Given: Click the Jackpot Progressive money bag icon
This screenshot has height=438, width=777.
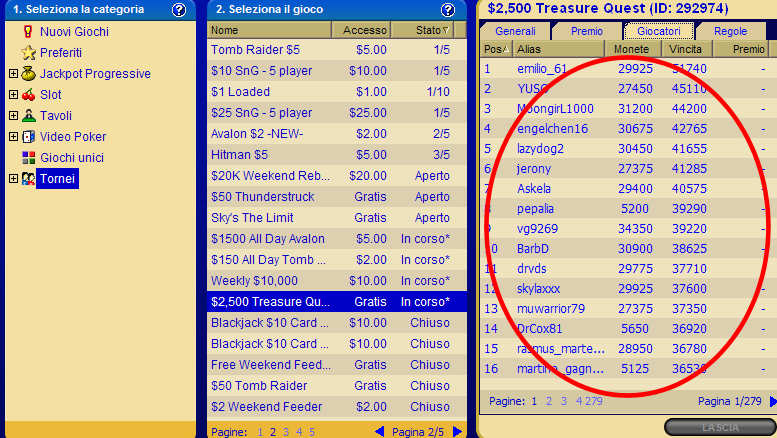Looking at the screenshot, I should pos(29,74).
